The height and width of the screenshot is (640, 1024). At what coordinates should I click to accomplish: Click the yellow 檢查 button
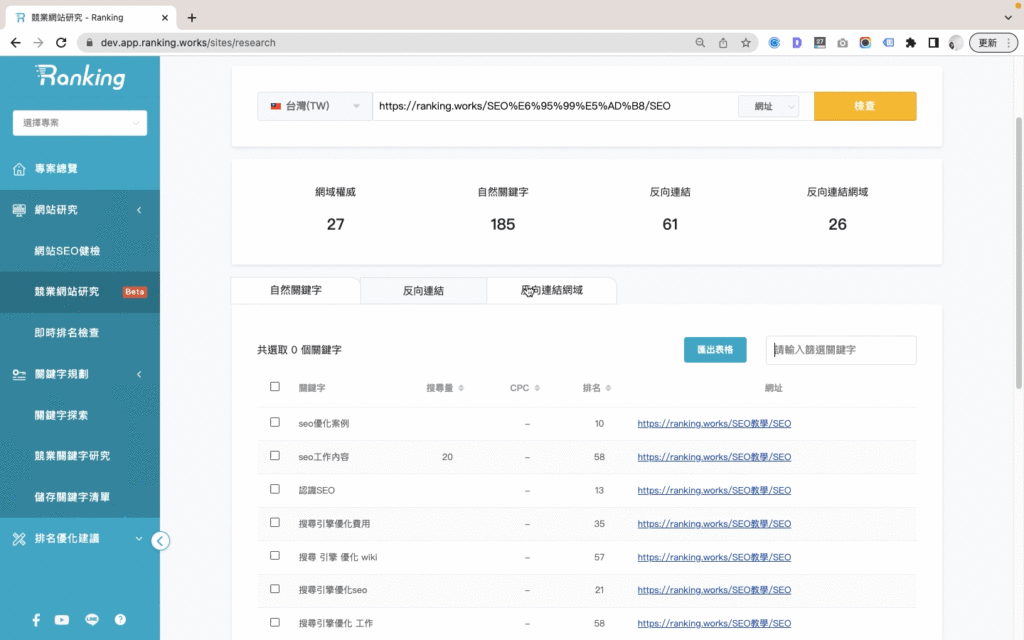pyautogui.click(x=865, y=106)
